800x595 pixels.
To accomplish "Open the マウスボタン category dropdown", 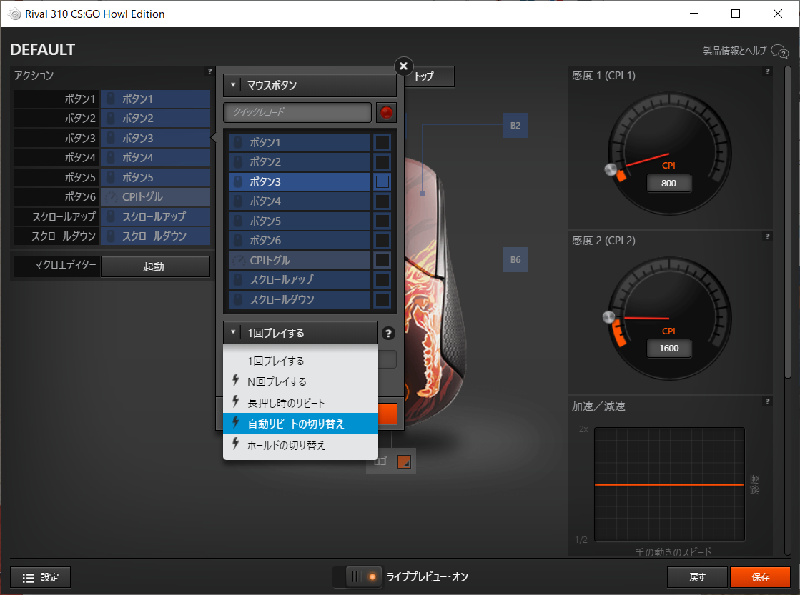I will (x=310, y=85).
